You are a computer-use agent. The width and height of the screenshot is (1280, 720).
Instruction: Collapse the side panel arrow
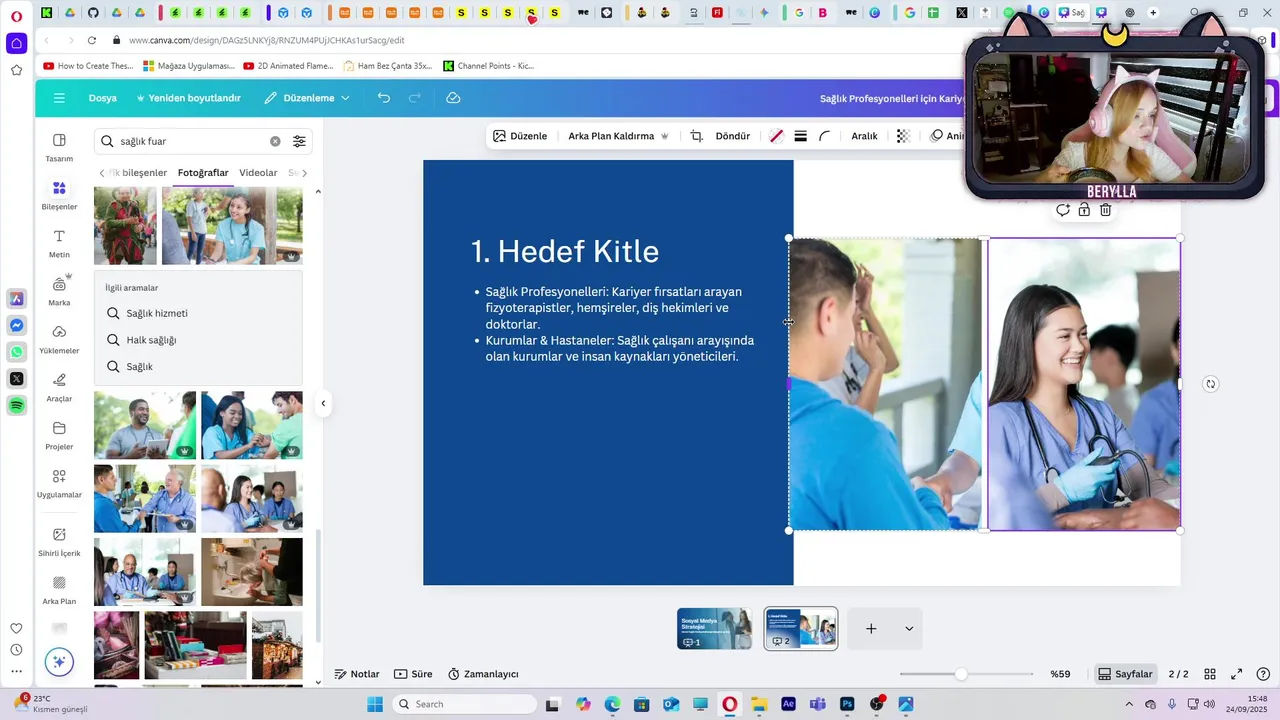coord(323,404)
